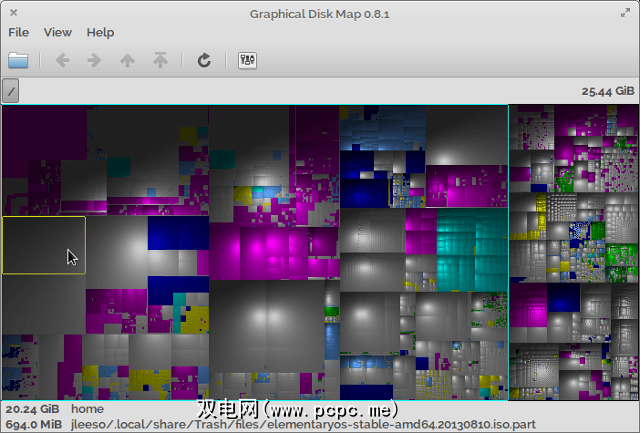
Task: Click the large cyan block in the treemap
Action: [x=472, y=250]
